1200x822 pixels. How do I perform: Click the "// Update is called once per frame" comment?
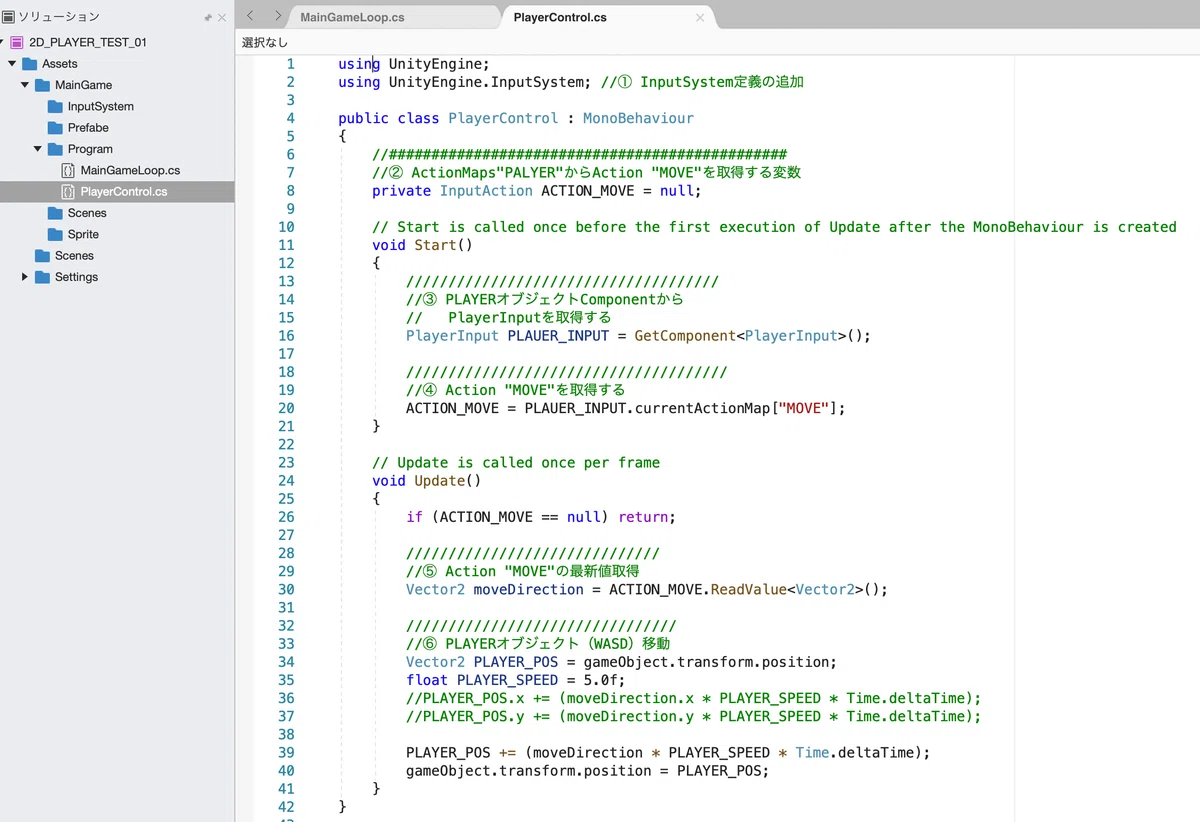click(x=516, y=463)
